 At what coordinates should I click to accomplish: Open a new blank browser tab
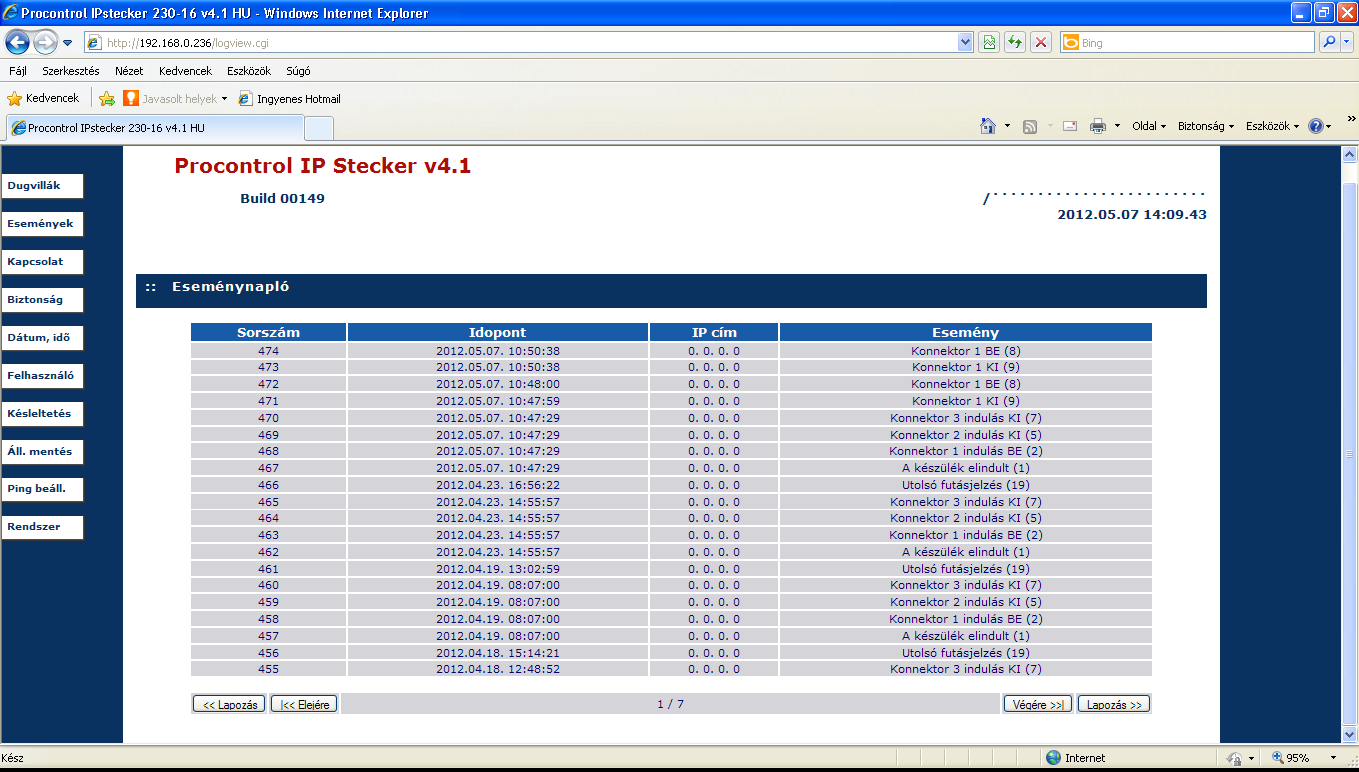click(318, 128)
